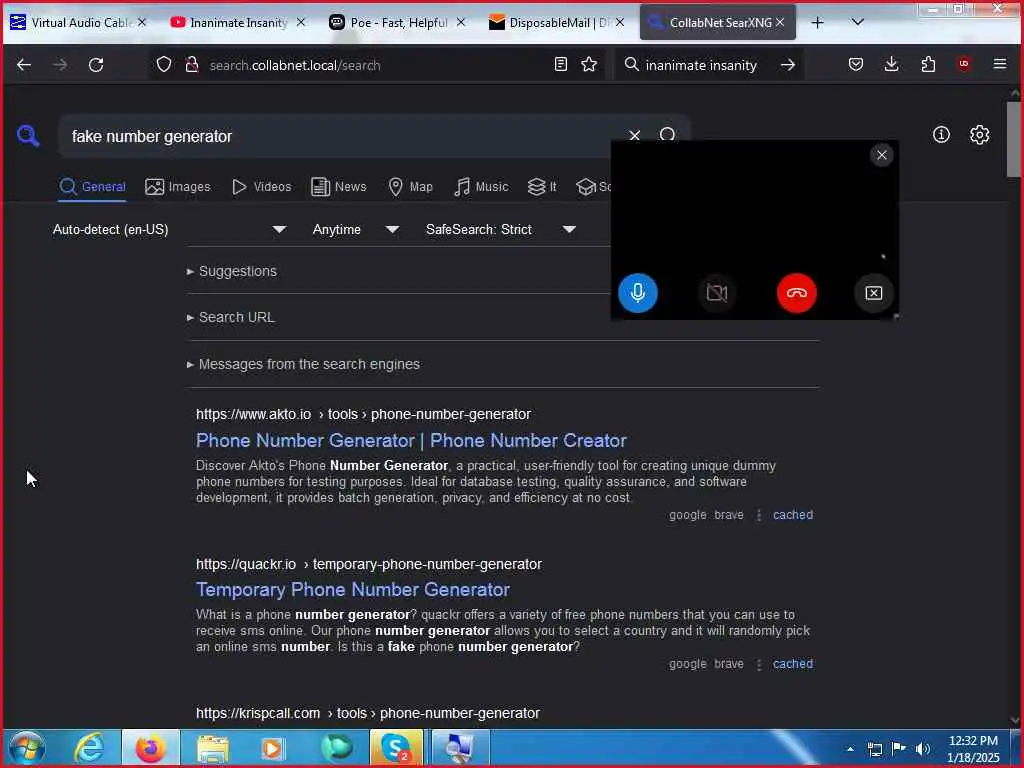This screenshot has width=1024, height=768.
Task: Submit search with the magnifier button
Action: (667, 135)
